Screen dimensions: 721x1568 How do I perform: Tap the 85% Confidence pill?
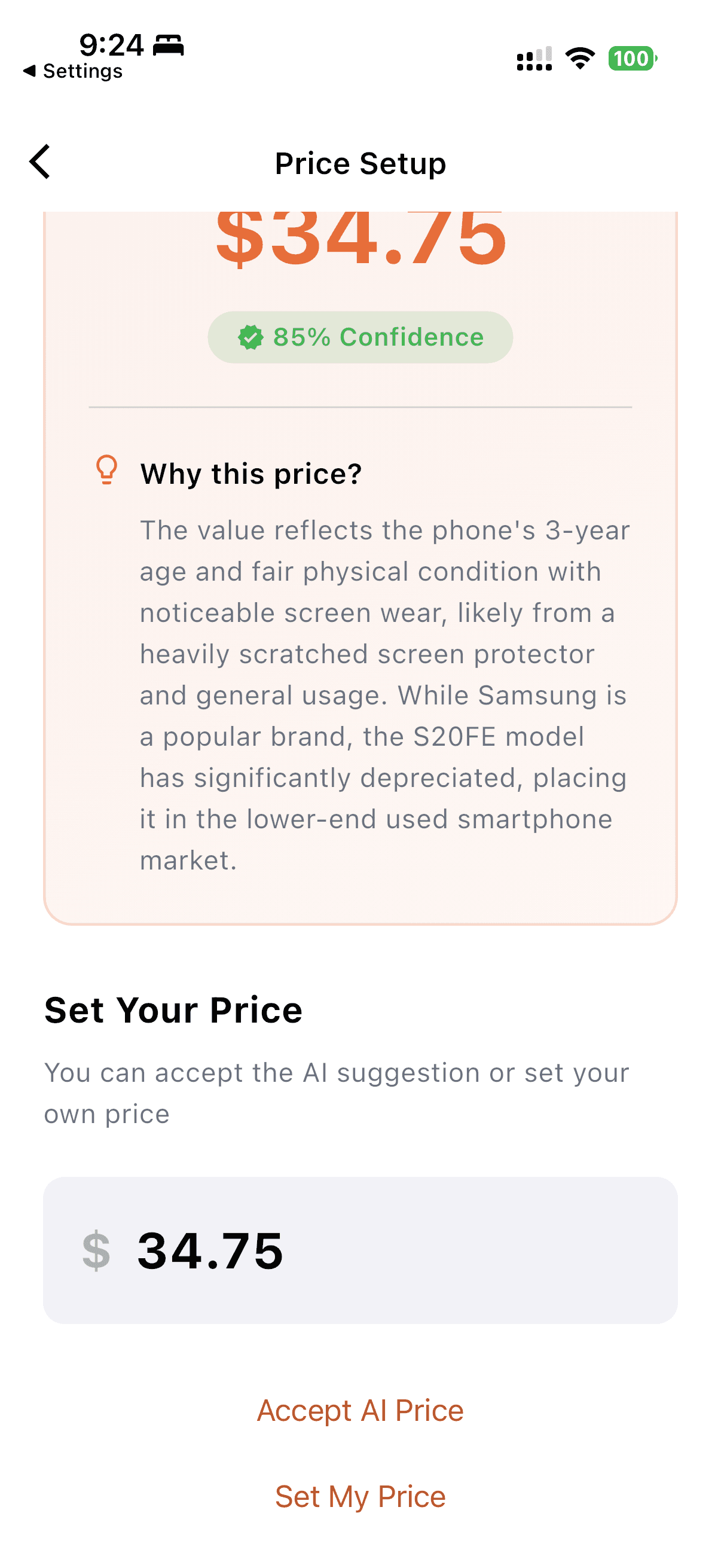click(x=360, y=337)
